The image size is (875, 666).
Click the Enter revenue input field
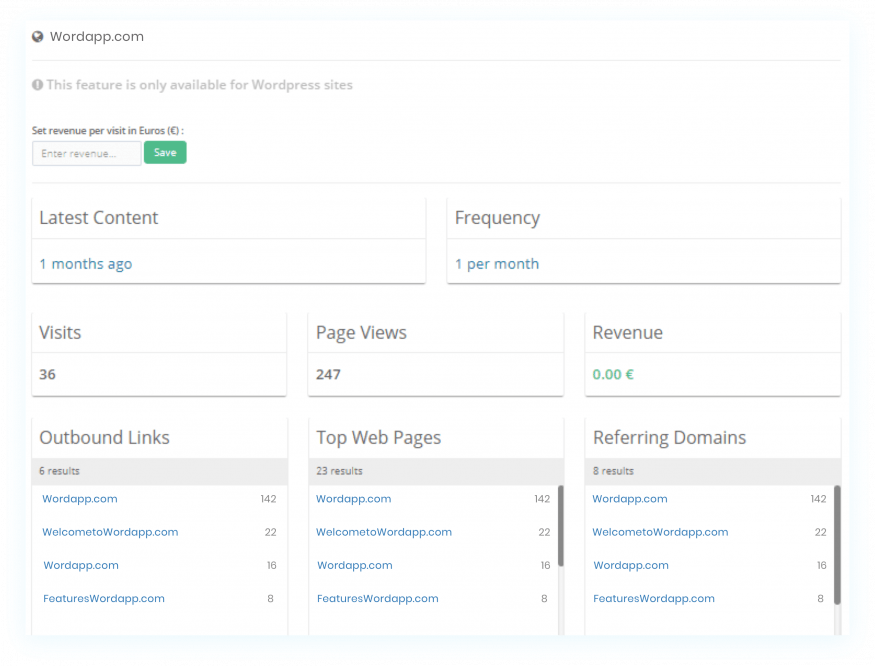(85, 153)
